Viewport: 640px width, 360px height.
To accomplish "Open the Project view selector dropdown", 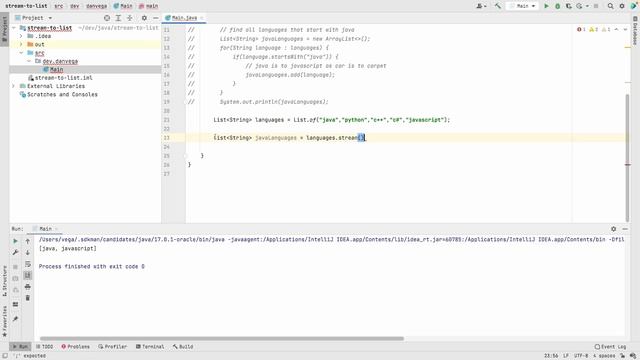I will point(33,18).
